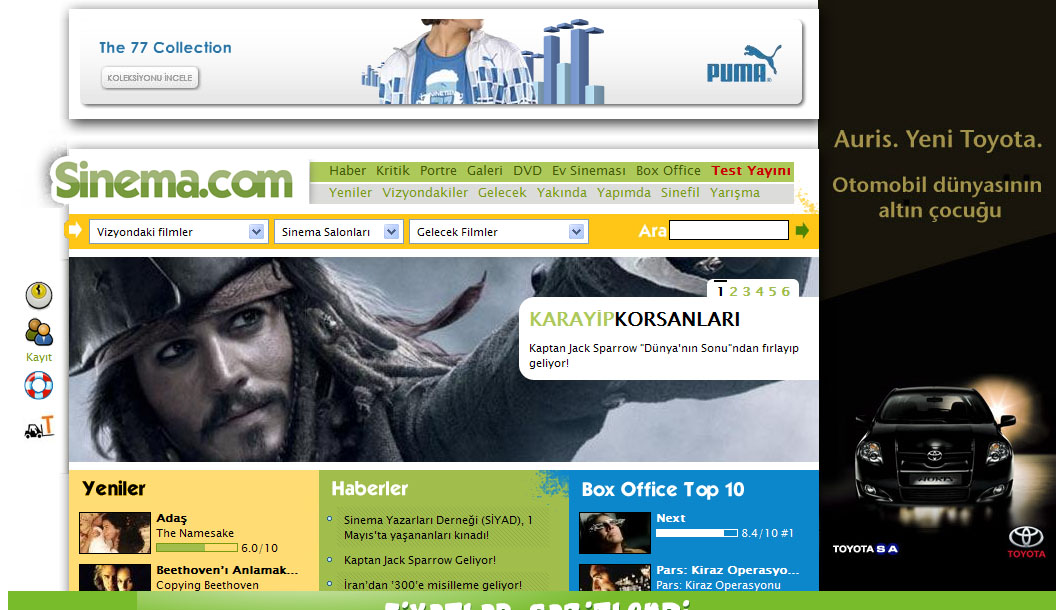
Task: Click the search input field next to Ara
Action: click(x=729, y=230)
